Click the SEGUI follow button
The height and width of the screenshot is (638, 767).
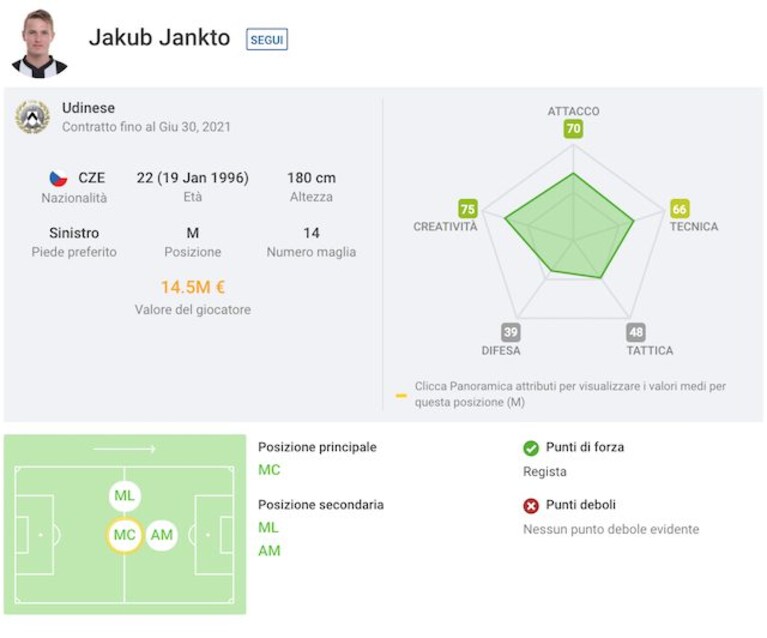coord(267,40)
